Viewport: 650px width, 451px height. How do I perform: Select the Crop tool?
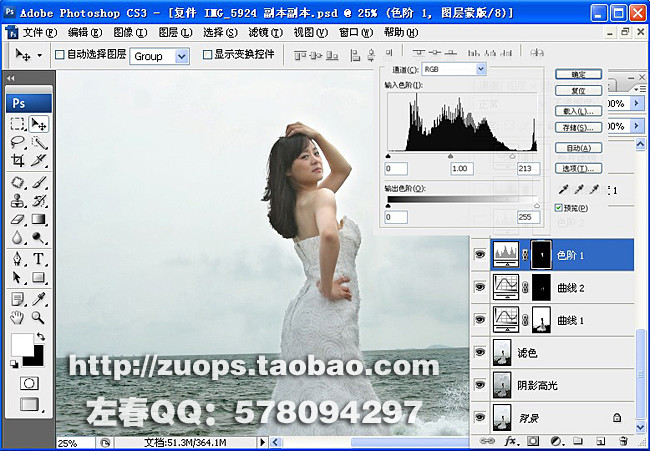point(18,160)
